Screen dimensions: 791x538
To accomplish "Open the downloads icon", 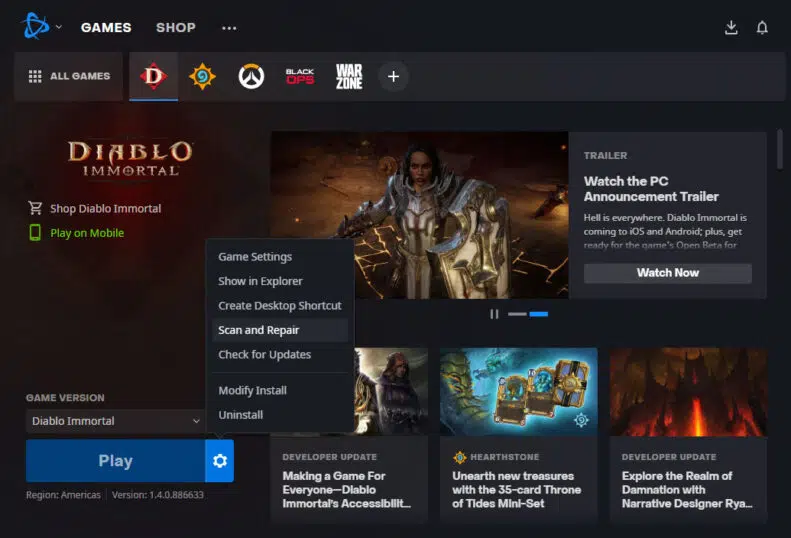I will pos(731,28).
